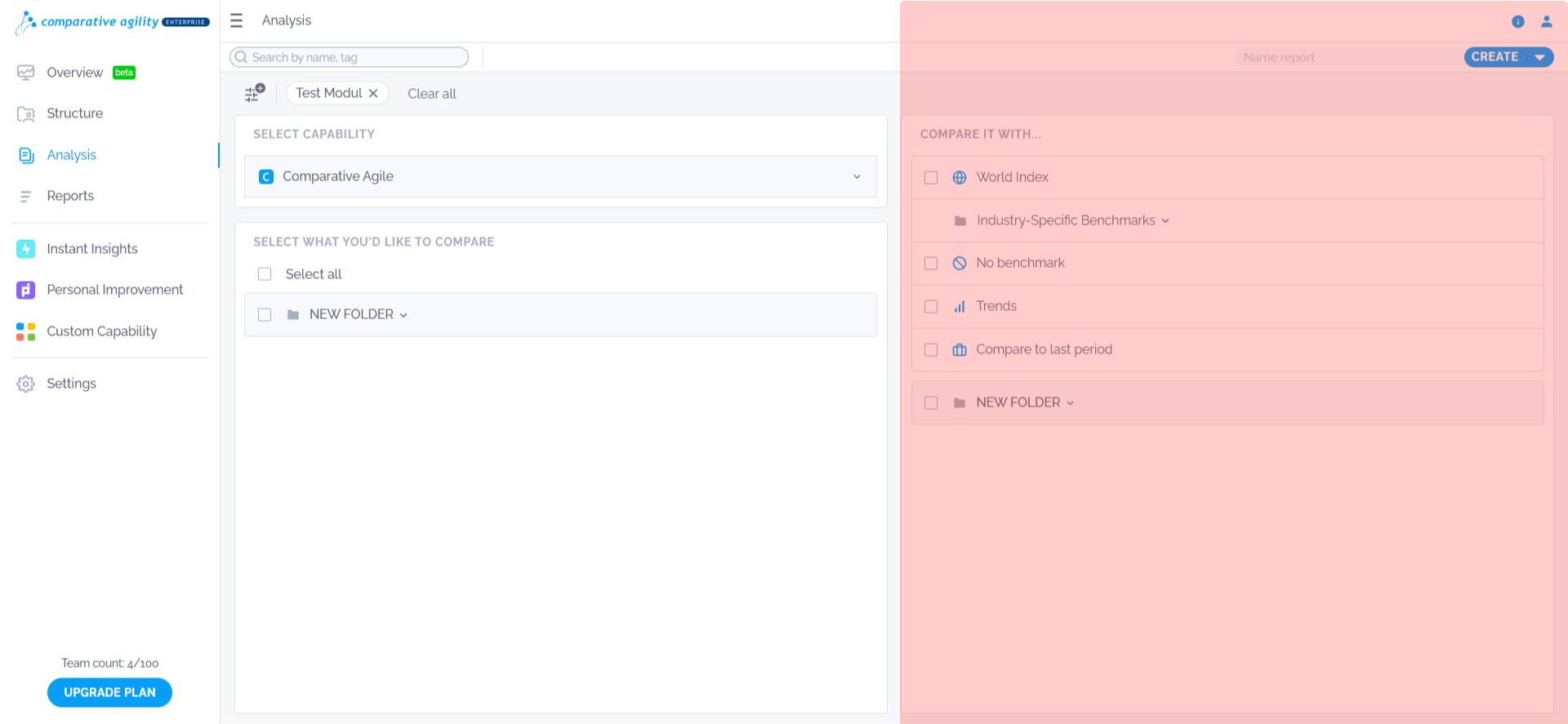
Task: Click the Custom Capability colored squares icon
Action: [x=25, y=331]
